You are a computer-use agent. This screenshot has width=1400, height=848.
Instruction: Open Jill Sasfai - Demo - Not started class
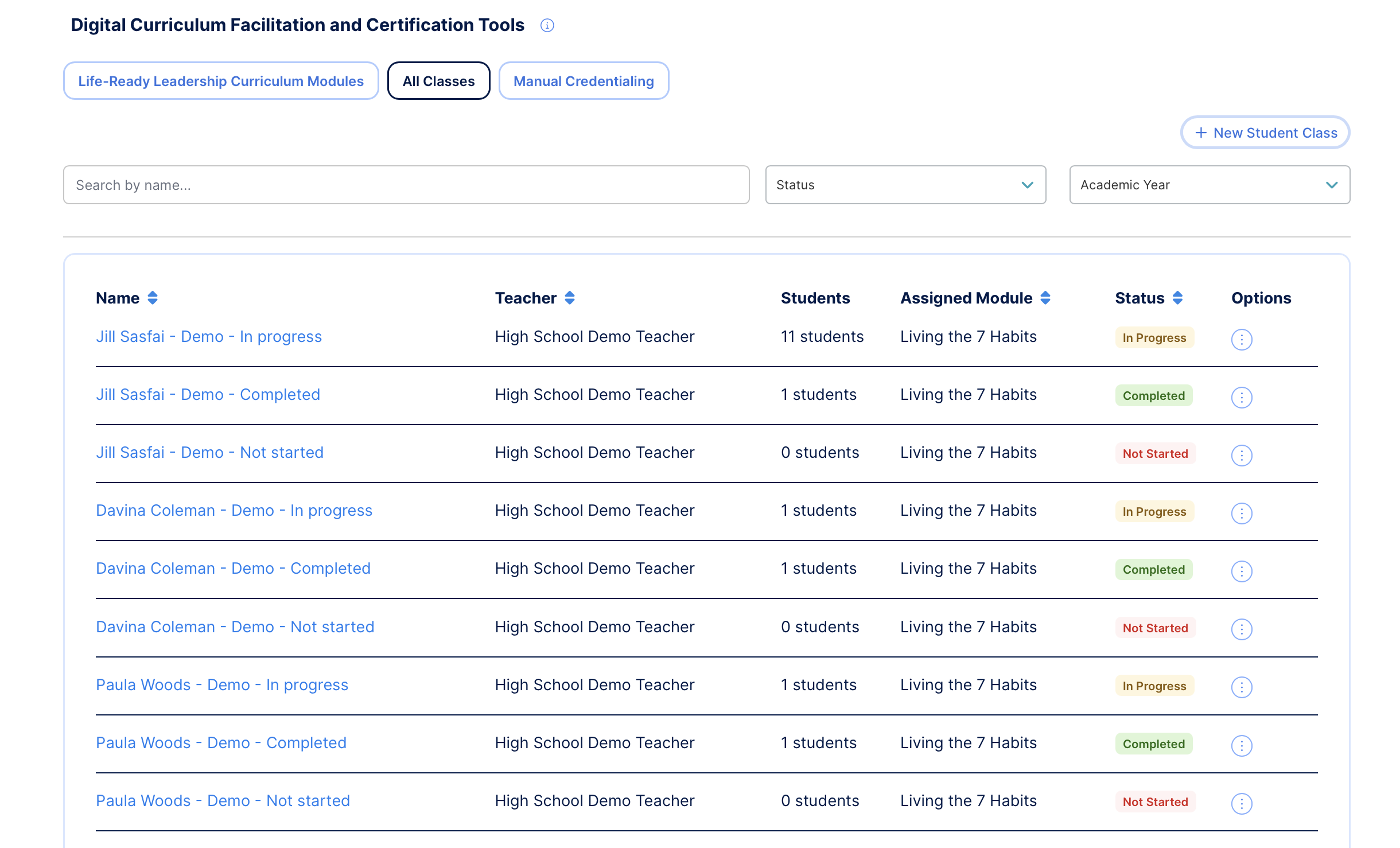(209, 453)
